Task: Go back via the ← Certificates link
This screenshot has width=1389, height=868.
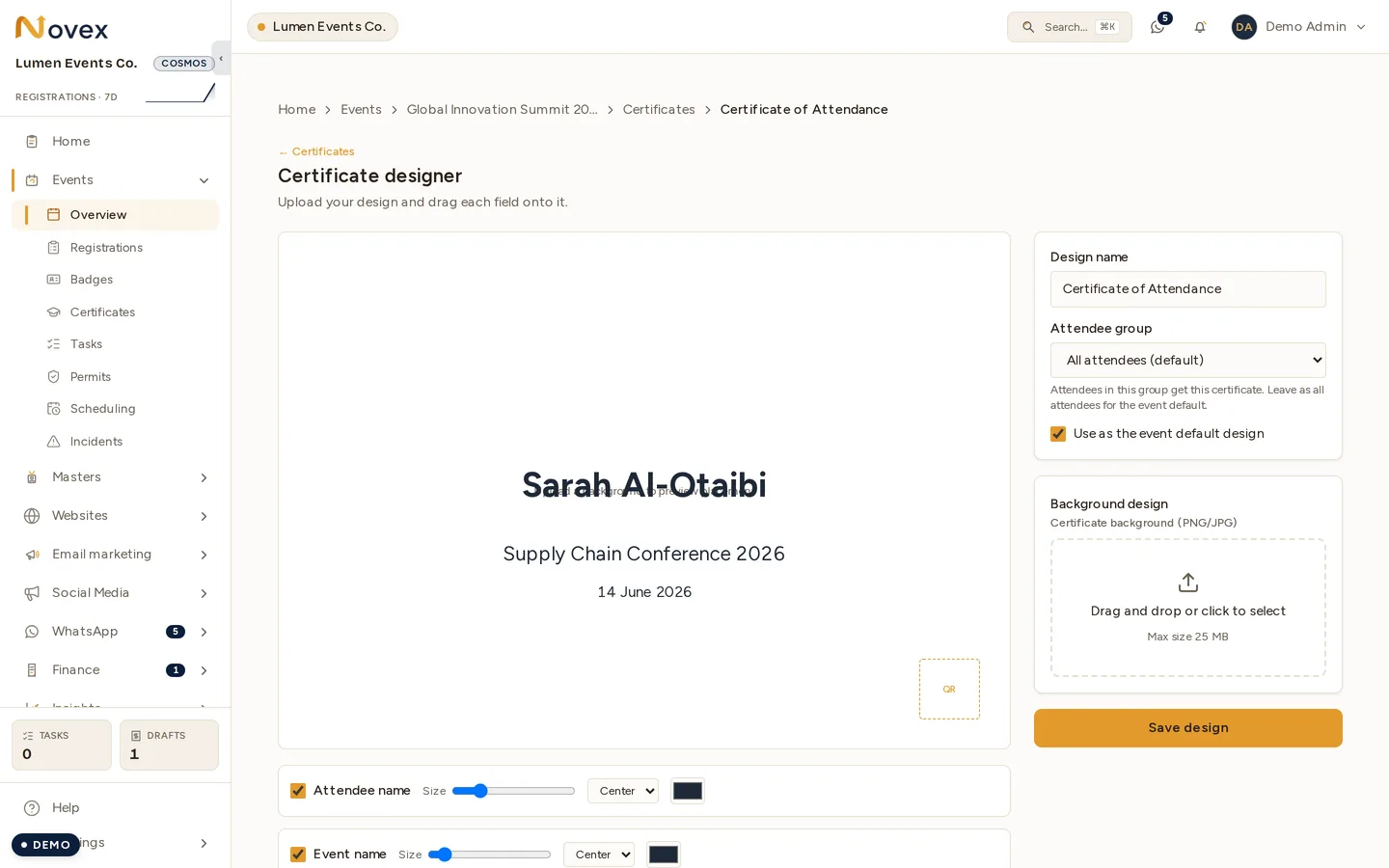Action: pos(316,151)
